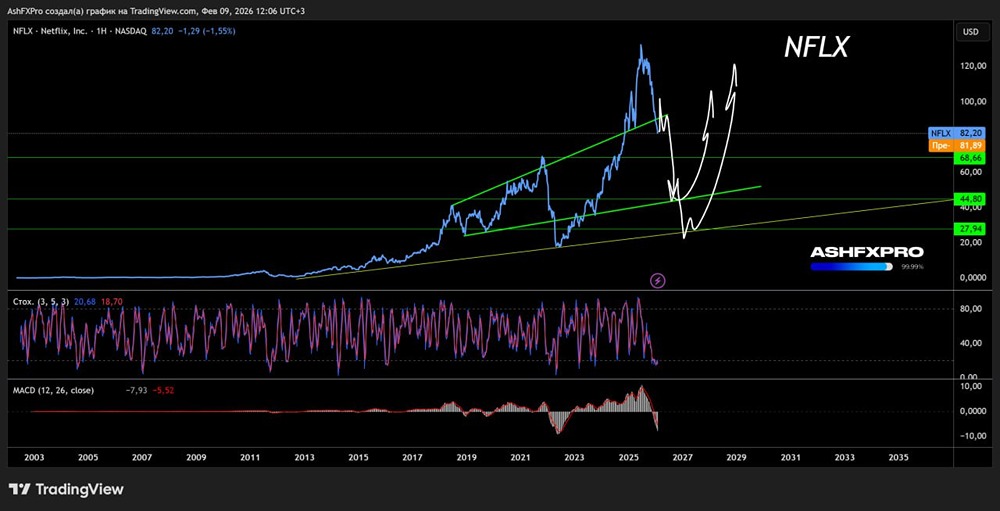Click the NFLX - Netflix, Inc. symbol title

point(80,31)
